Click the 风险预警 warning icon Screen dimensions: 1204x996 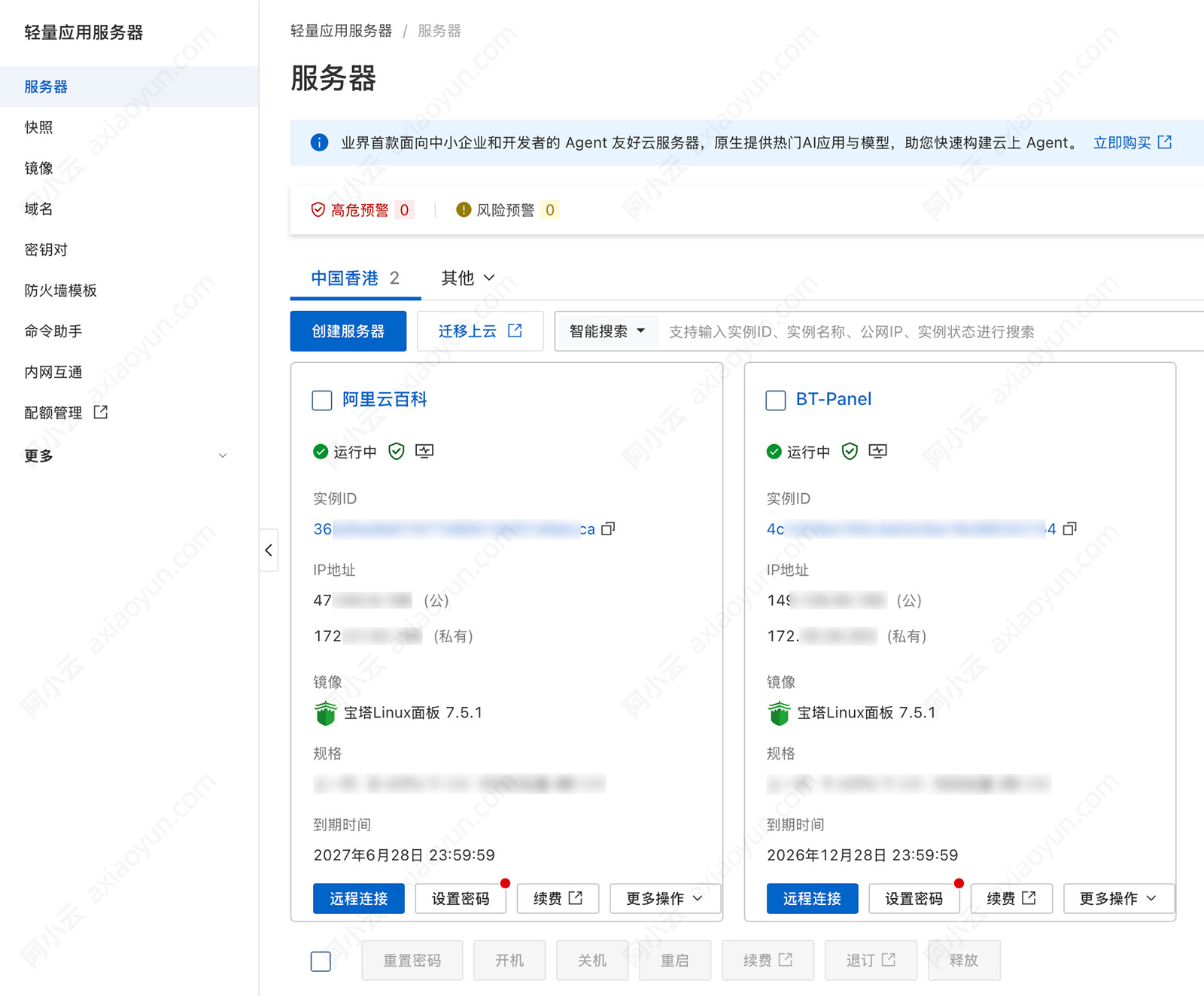pos(464,209)
